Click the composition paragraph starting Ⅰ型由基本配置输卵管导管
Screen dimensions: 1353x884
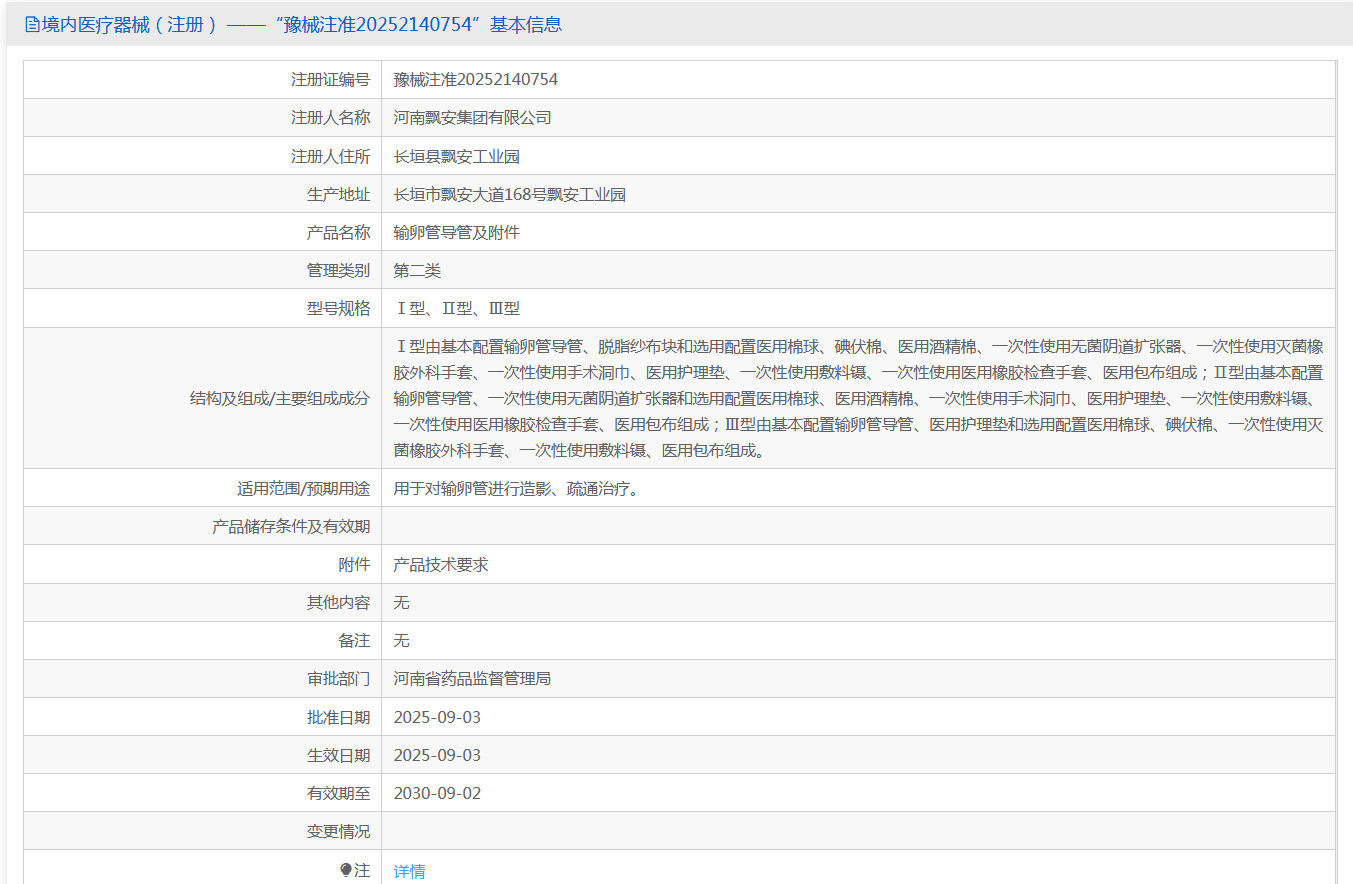(859, 398)
